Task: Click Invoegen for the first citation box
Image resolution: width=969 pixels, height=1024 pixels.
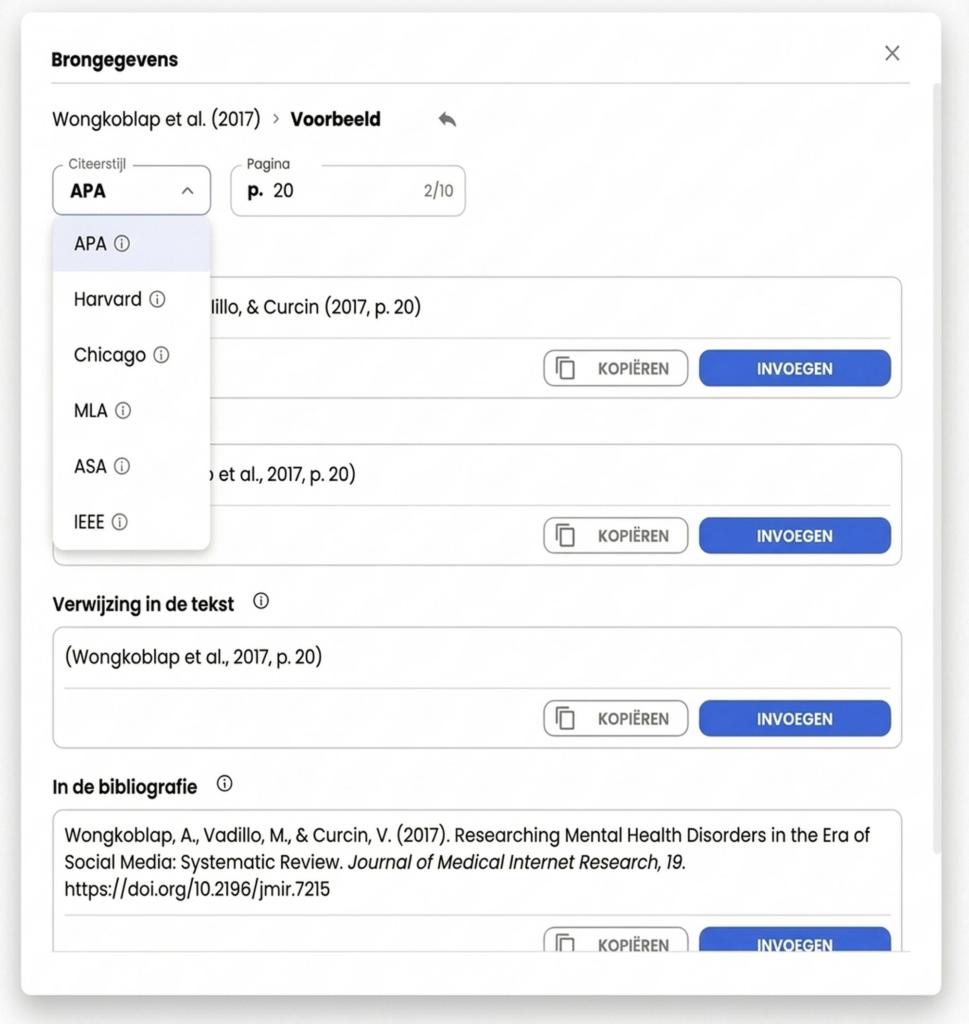Action: (x=795, y=368)
